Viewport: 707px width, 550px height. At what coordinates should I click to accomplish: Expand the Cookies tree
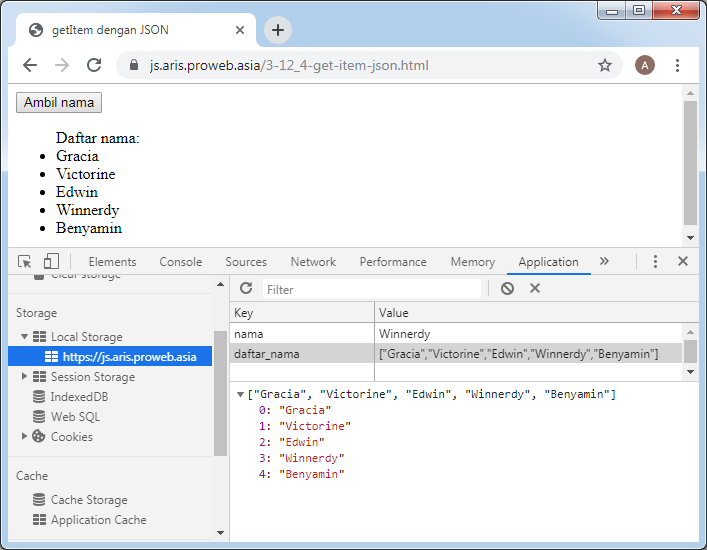pyautogui.click(x=24, y=436)
